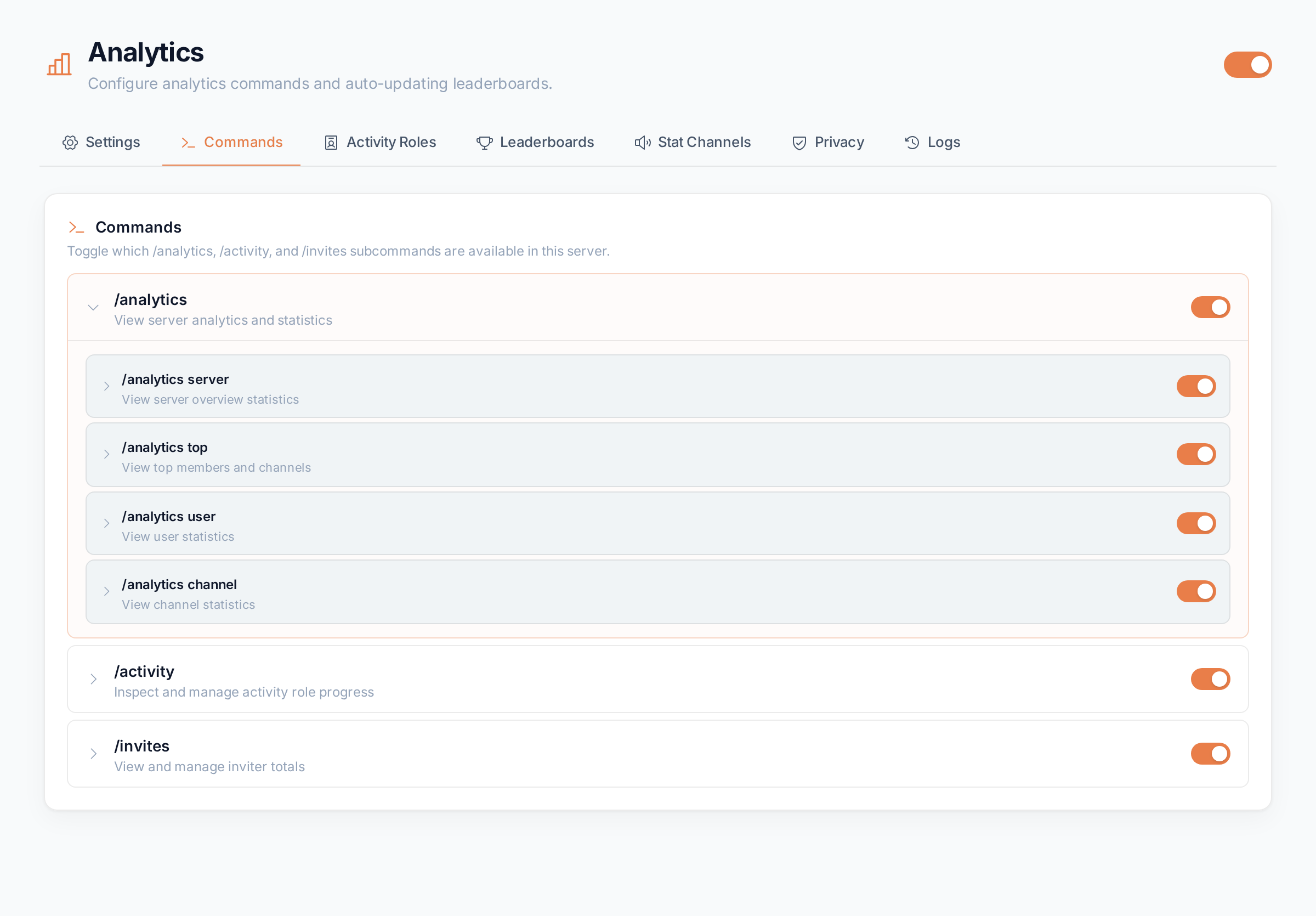Turn off the /invites command toggle
Viewport: 1316px width, 916px height.
pyautogui.click(x=1210, y=753)
